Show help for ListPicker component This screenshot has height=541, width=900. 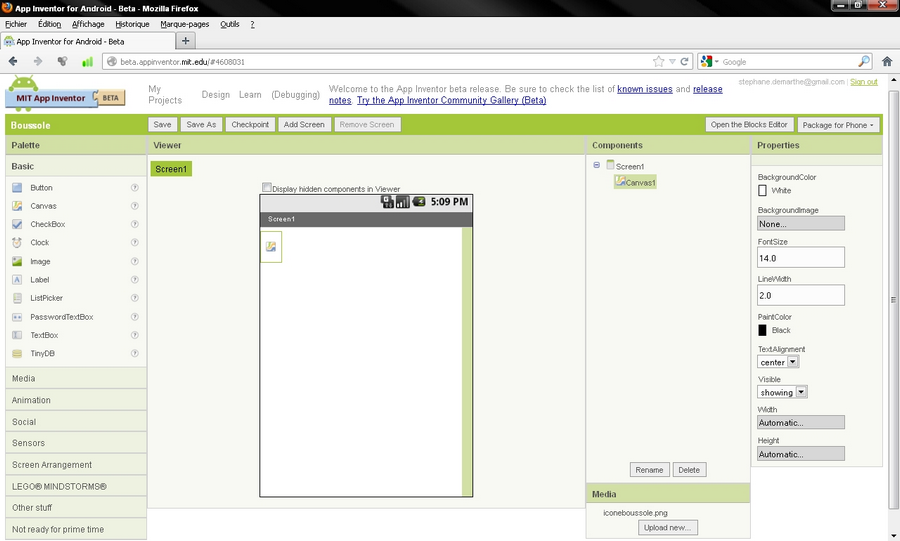[135, 298]
